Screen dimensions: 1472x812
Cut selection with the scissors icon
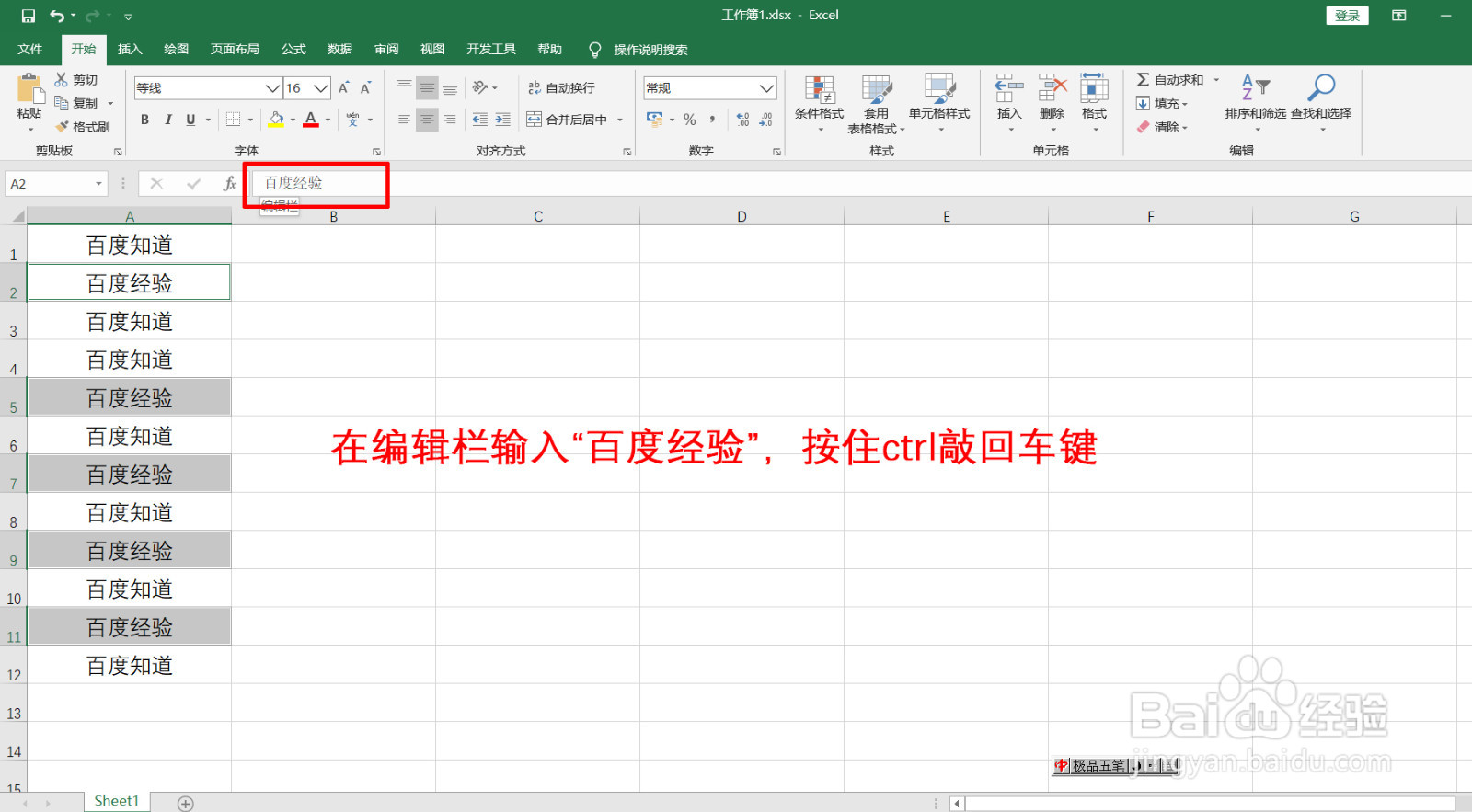click(x=61, y=80)
